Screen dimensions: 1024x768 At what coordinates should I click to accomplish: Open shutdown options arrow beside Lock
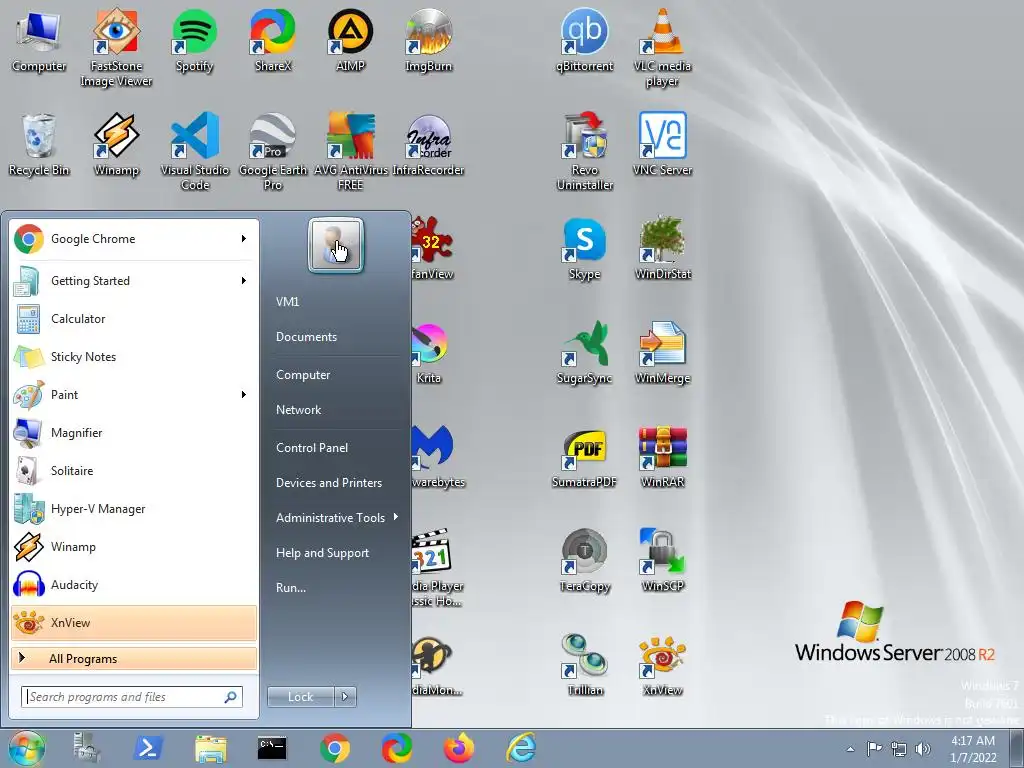(345, 697)
